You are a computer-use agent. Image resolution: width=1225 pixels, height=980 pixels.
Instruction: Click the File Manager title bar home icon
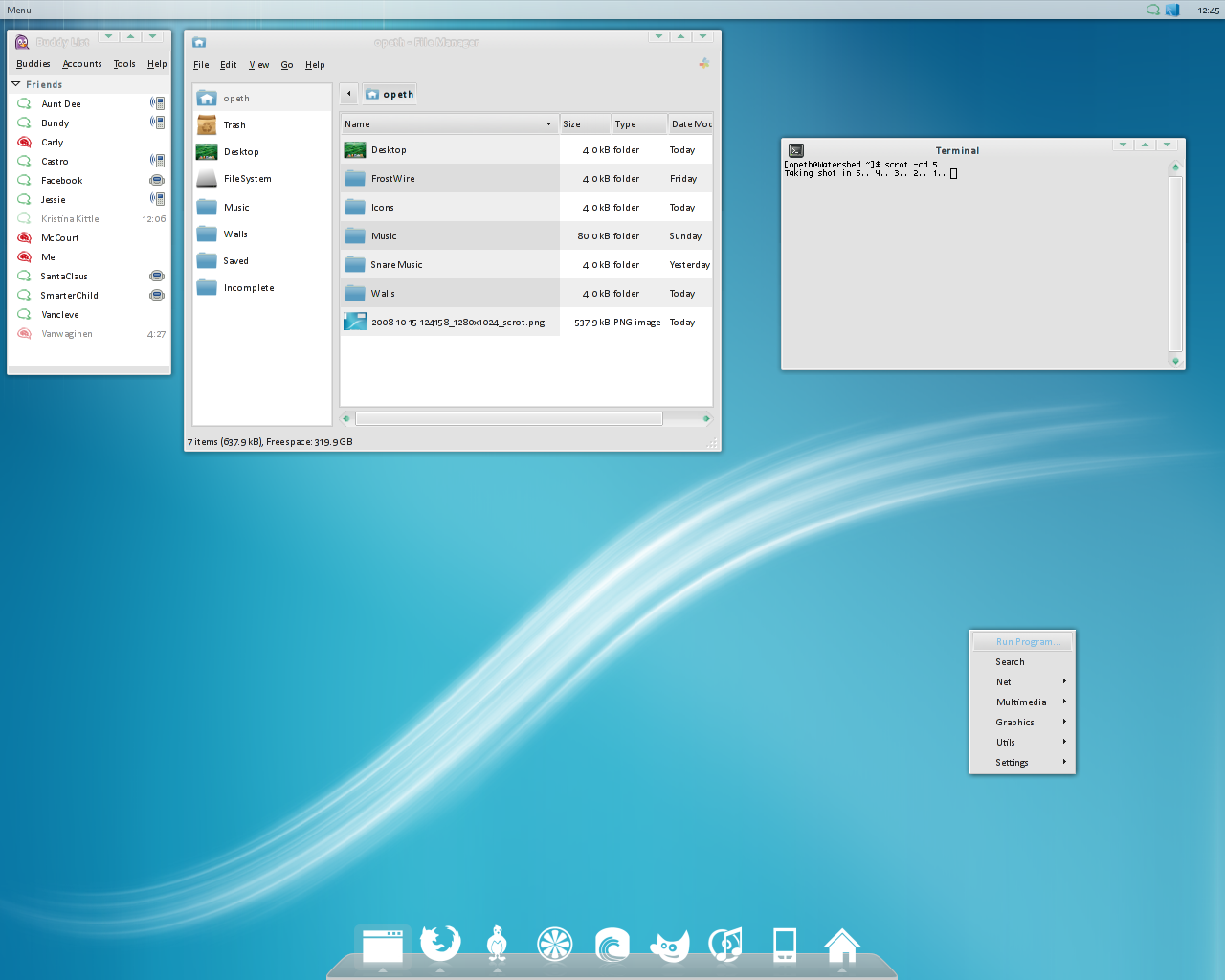tap(199, 42)
